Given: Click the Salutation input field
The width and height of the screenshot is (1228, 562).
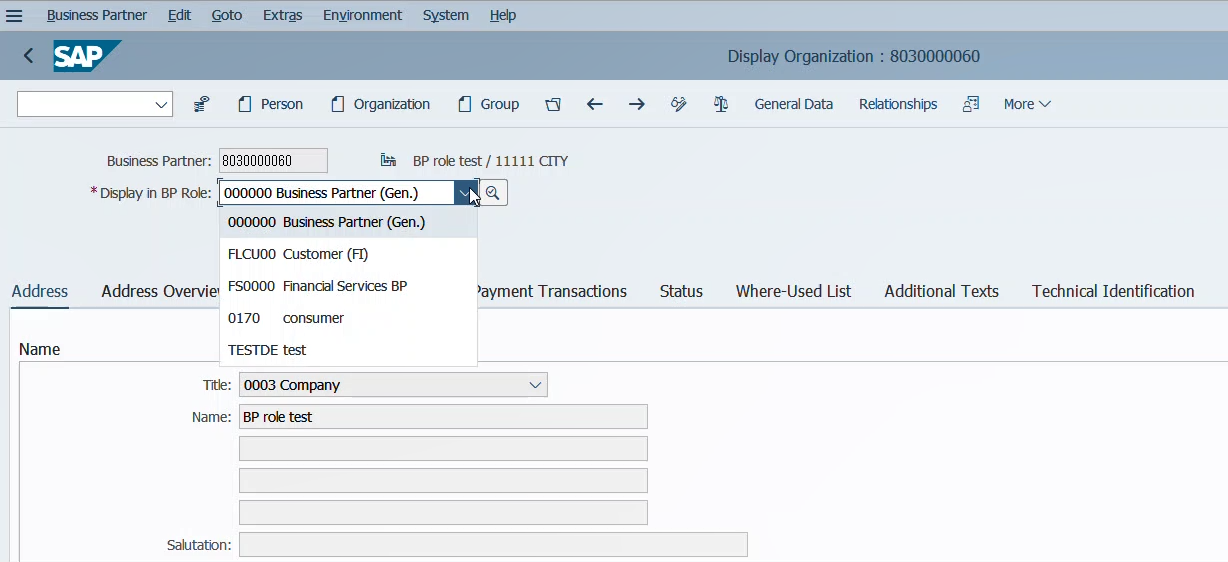Looking at the screenshot, I should pyautogui.click(x=493, y=545).
